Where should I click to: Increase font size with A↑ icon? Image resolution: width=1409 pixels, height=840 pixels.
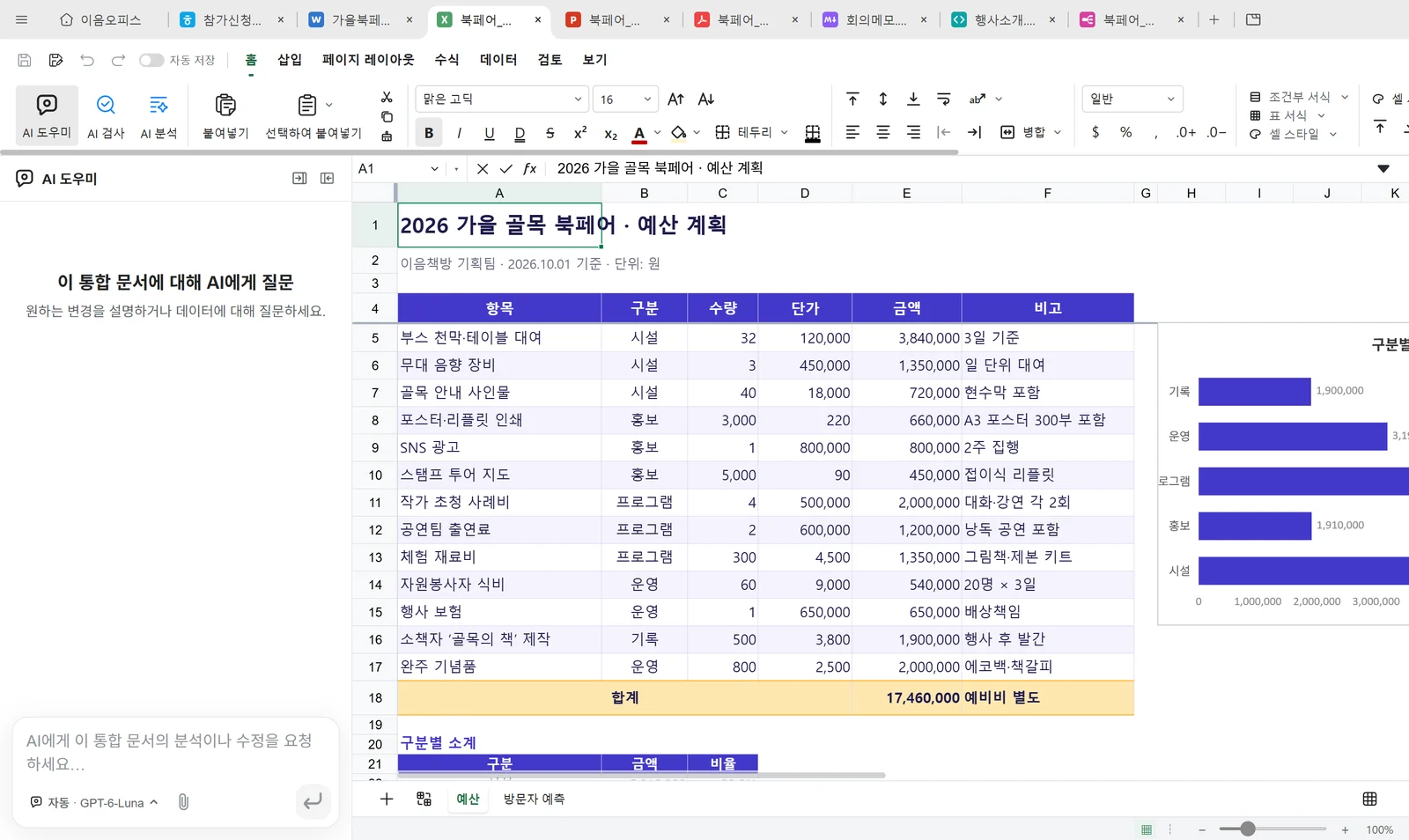676,99
